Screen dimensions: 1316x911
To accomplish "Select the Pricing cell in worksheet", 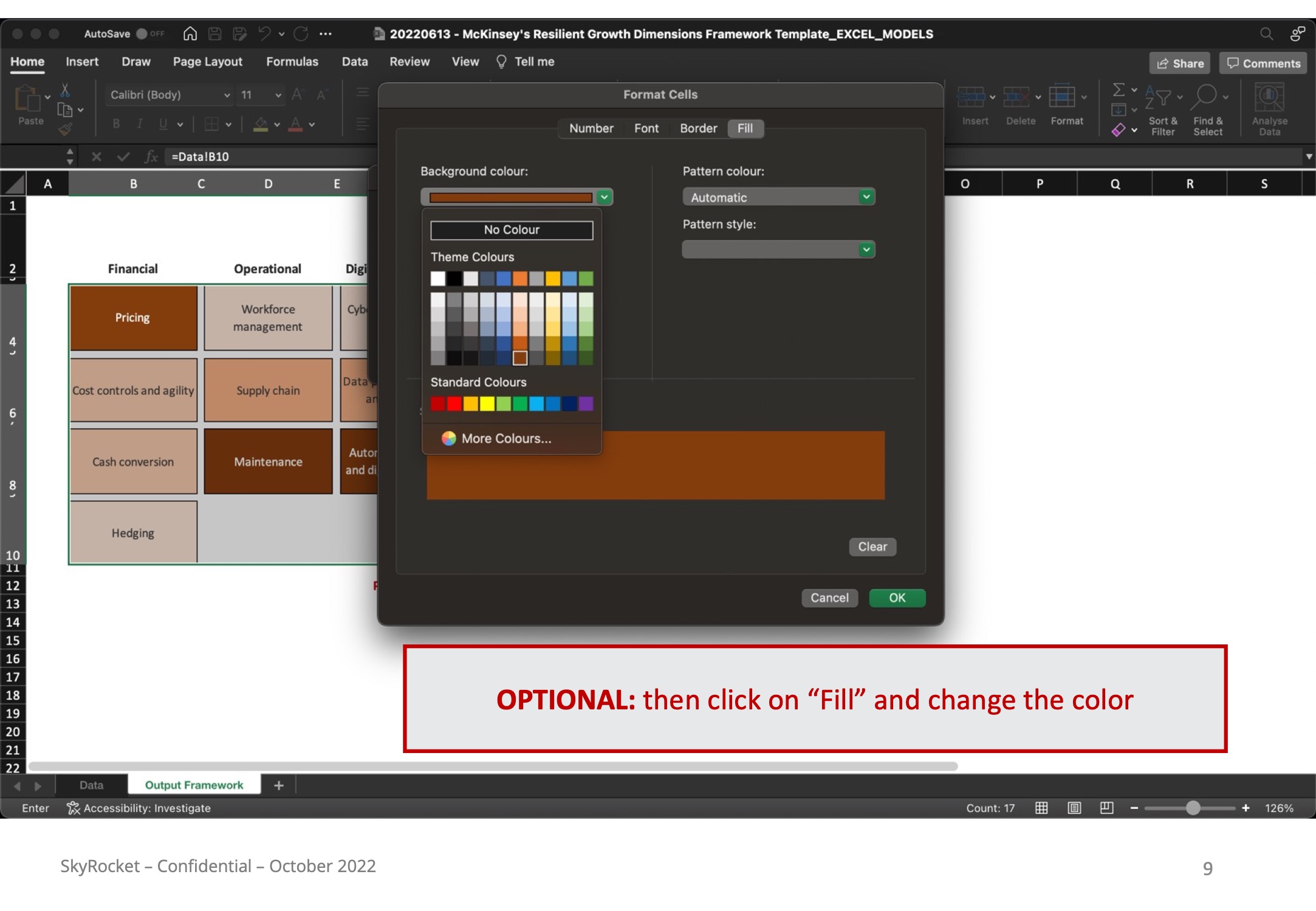I will [x=133, y=318].
